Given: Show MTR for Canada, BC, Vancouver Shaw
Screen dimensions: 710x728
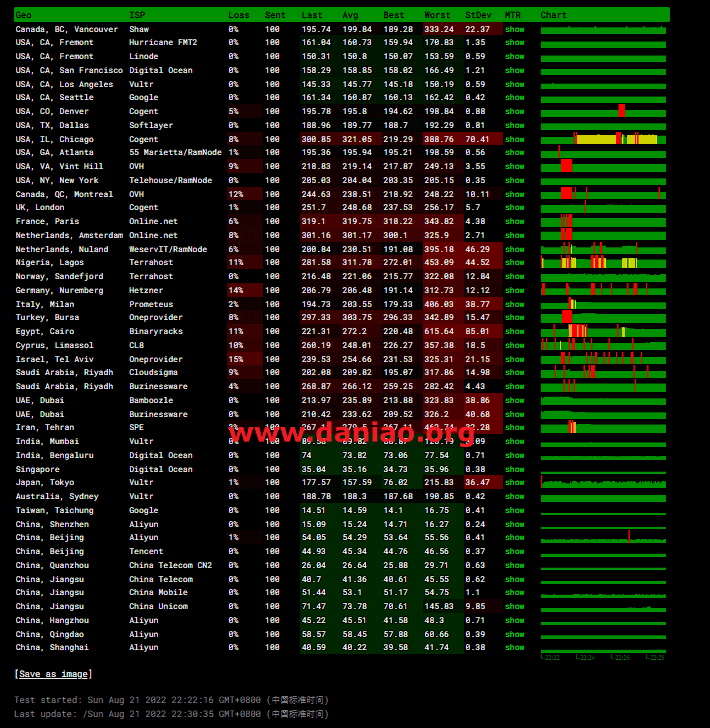Looking at the screenshot, I should coord(515,29).
